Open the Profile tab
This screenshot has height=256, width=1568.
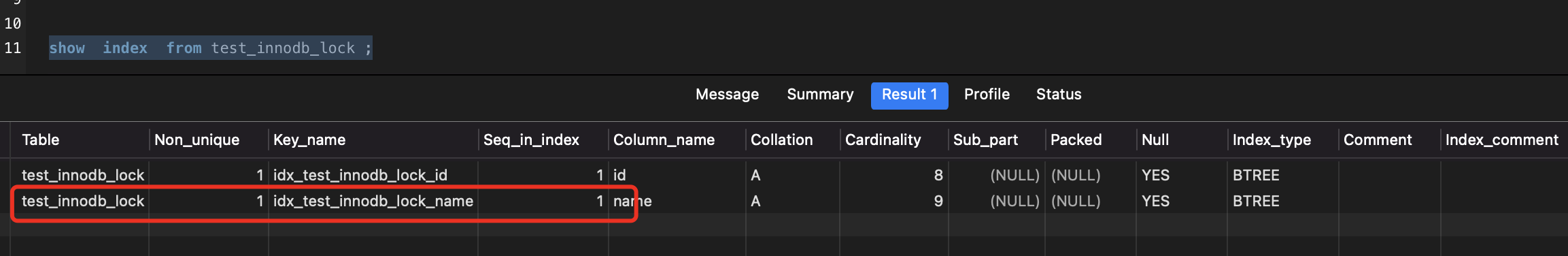[987, 95]
